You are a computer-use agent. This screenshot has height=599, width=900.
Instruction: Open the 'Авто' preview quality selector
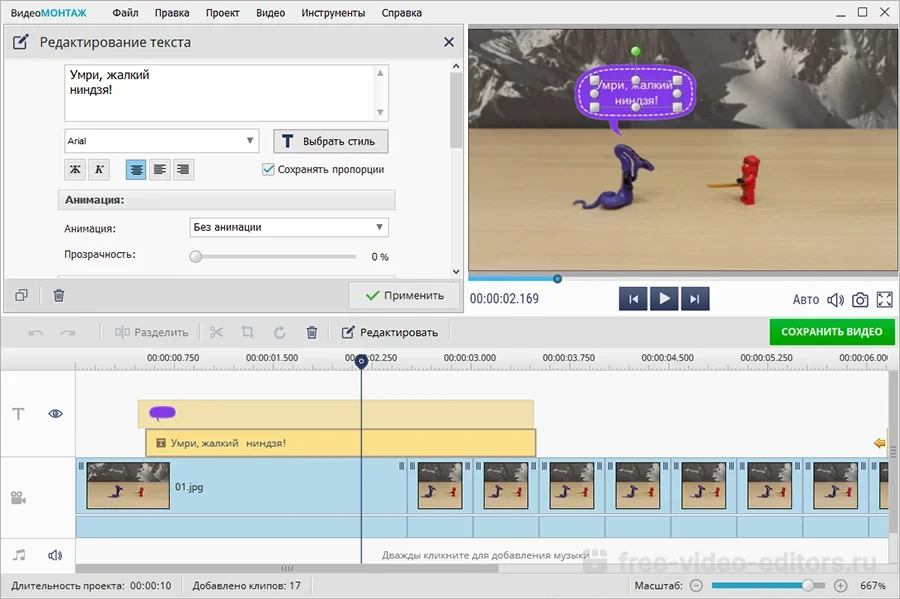[806, 299]
